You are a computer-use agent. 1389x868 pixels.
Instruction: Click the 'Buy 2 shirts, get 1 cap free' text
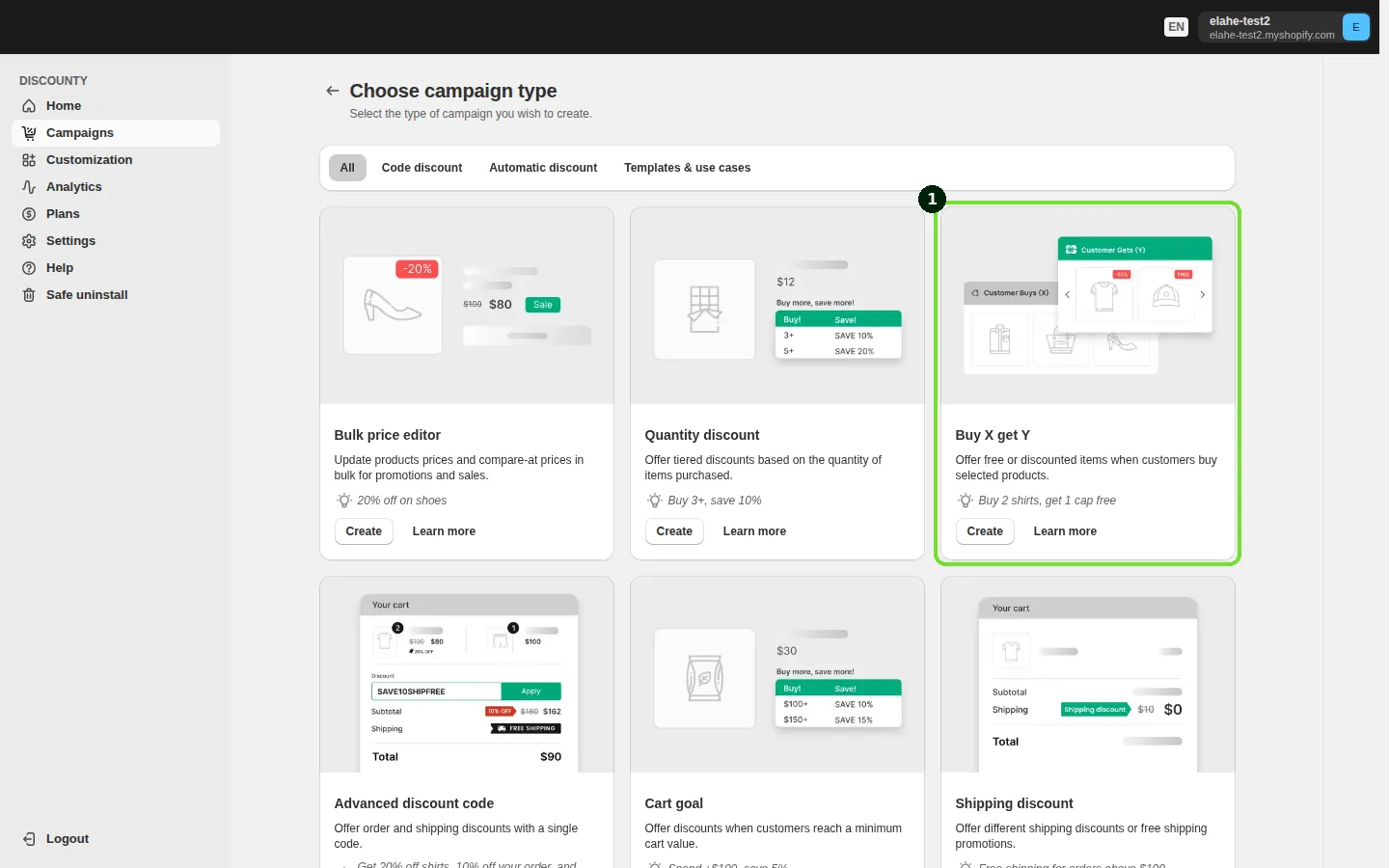(1047, 501)
